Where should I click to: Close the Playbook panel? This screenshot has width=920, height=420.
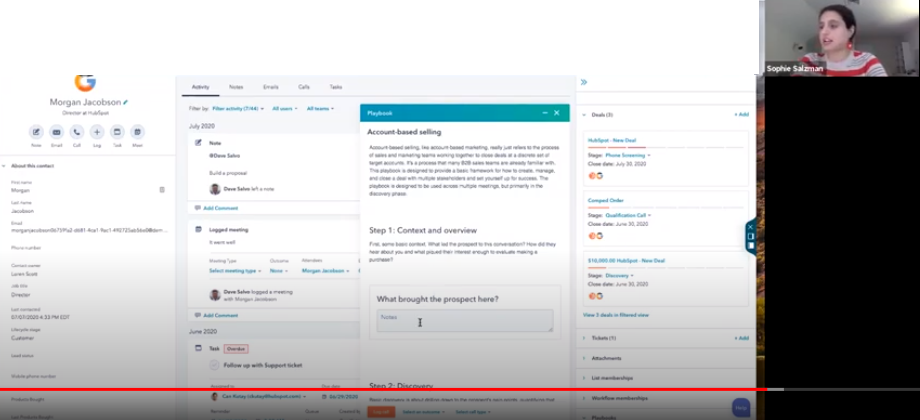click(x=557, y=113)
